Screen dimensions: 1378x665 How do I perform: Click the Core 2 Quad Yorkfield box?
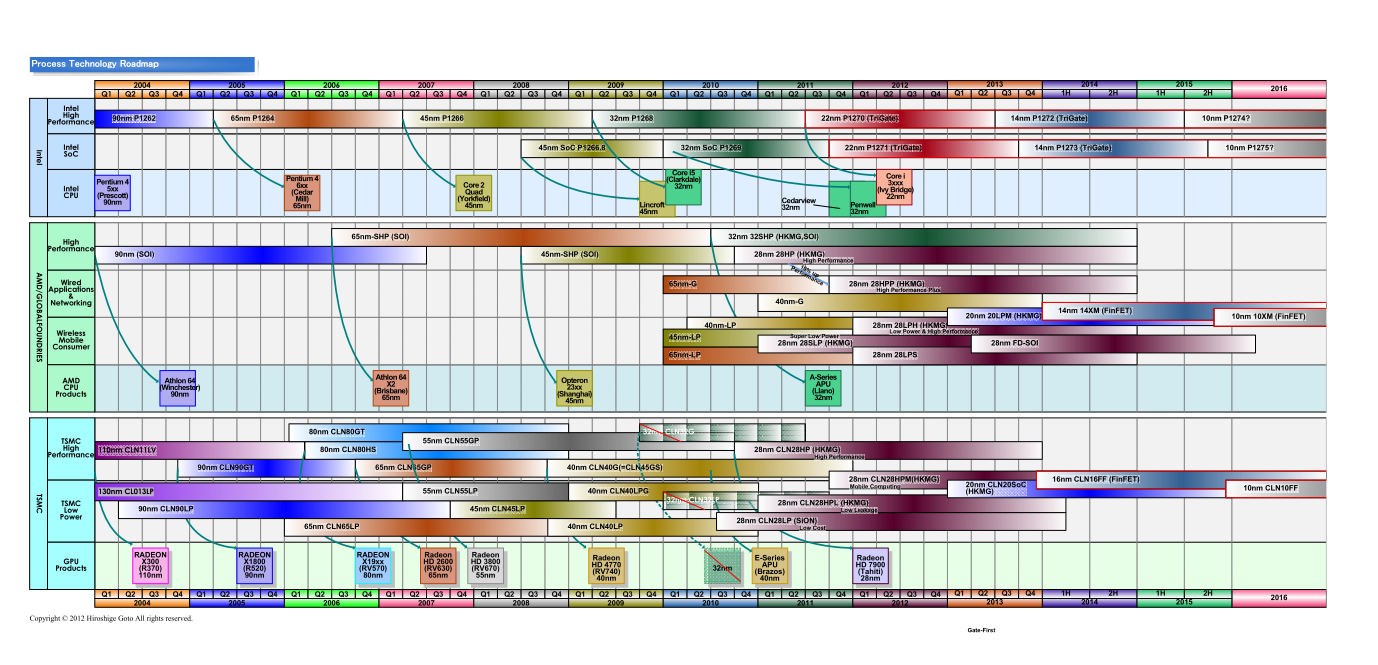point(473,193)
